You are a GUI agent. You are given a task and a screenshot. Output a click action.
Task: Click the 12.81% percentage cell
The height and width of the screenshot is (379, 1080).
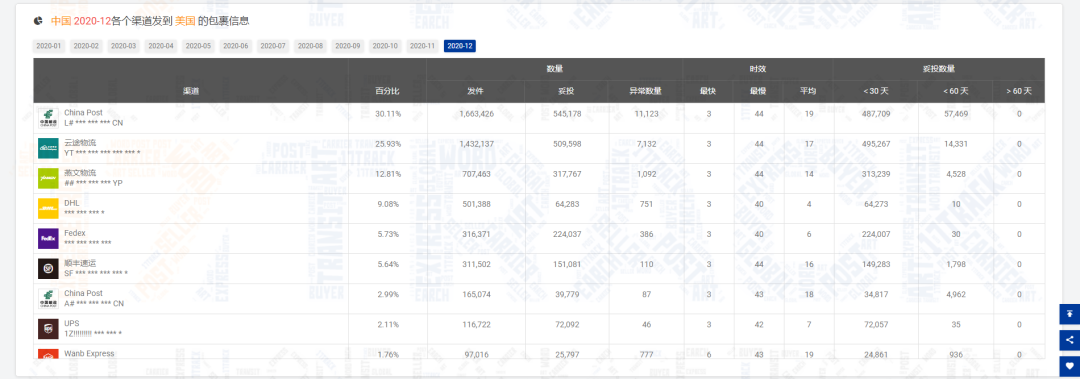[x=388, y=174]
